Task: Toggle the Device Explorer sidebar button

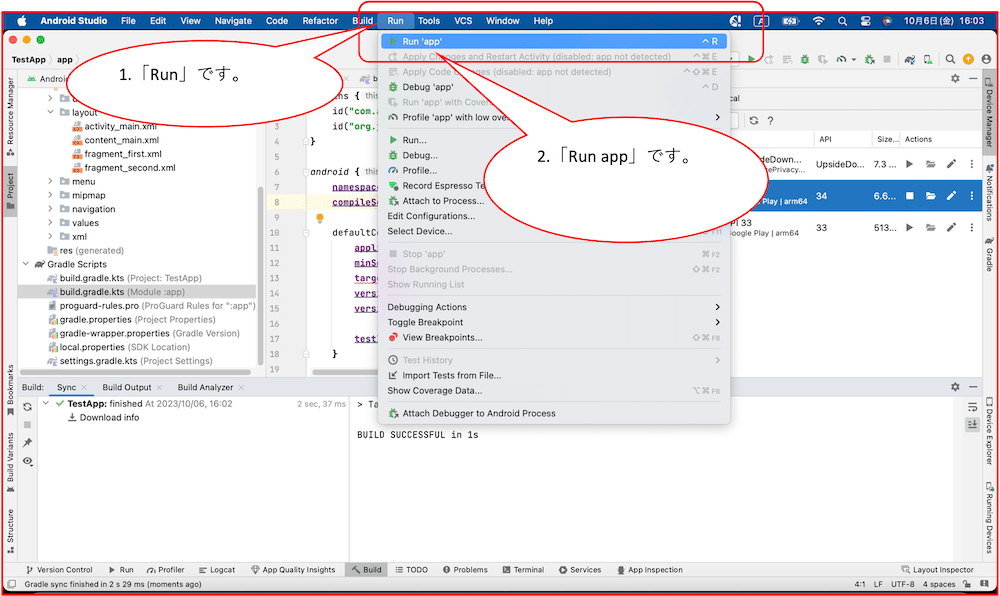Action: 989,431
